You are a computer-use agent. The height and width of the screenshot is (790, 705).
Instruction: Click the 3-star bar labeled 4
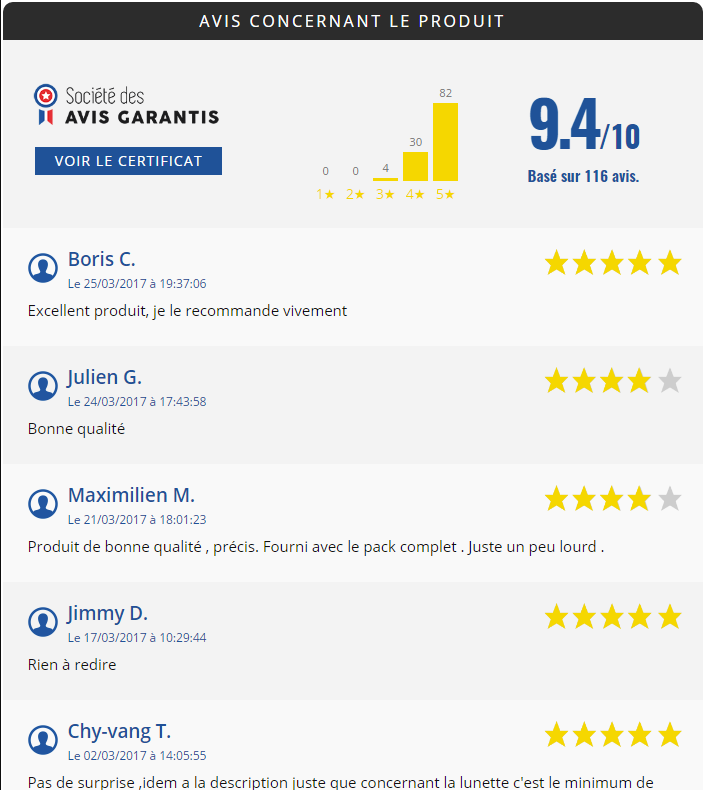point(385,178)
